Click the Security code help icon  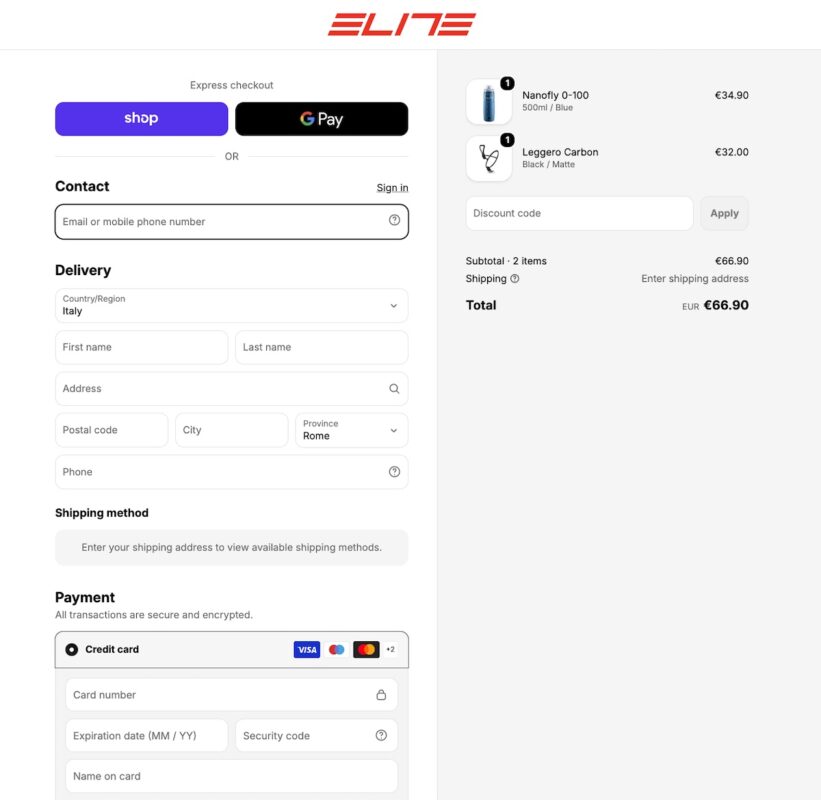[x=381, y=735]
